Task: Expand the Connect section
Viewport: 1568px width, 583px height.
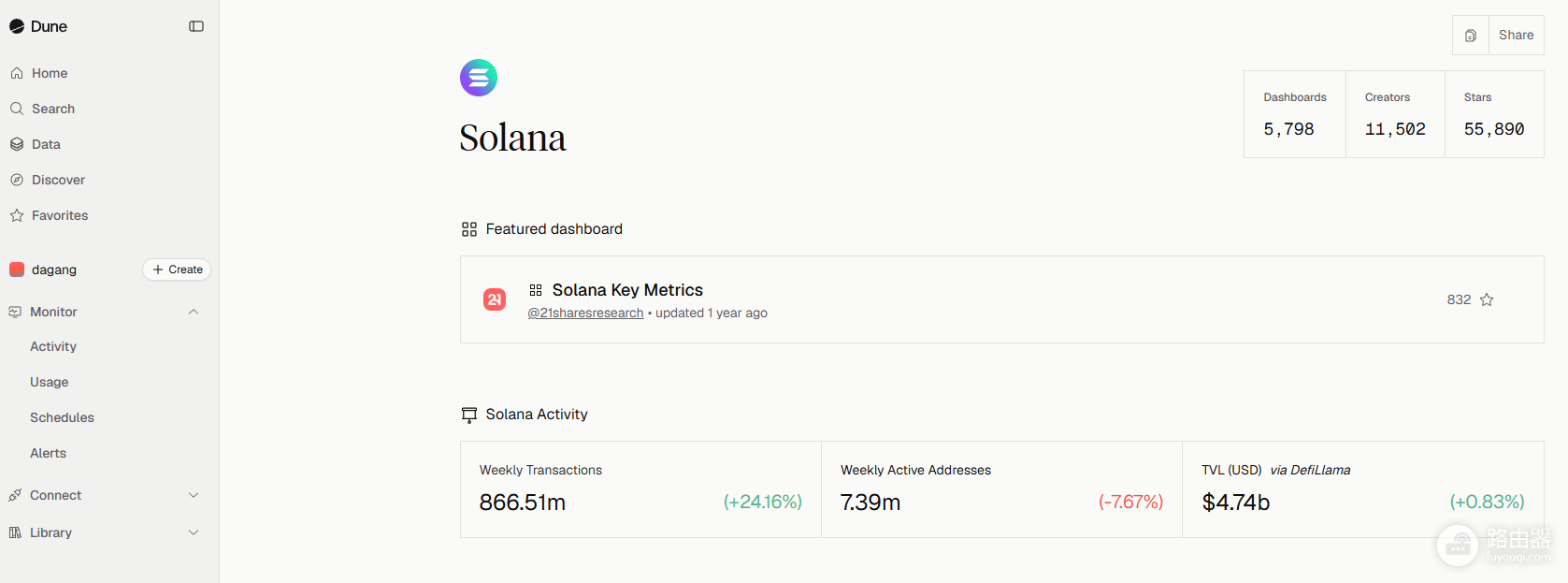Action: click(x=194, y=495)
